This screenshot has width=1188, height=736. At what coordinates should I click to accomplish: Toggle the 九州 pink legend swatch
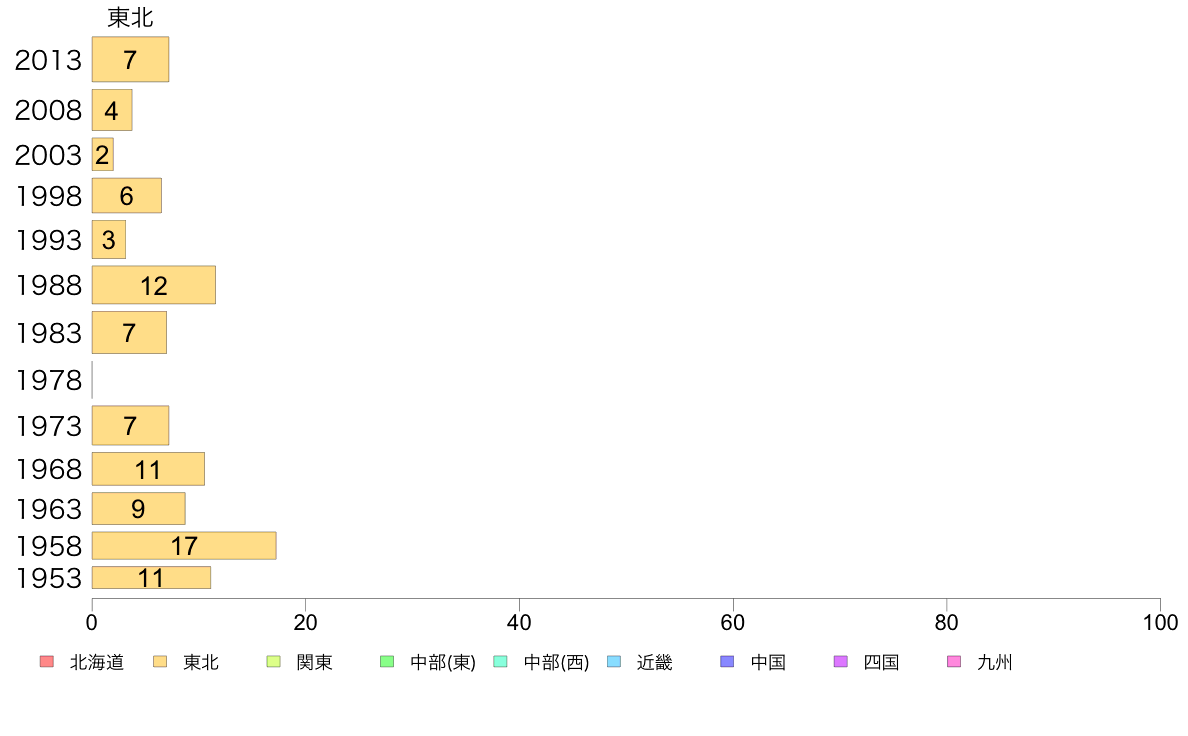(954, 662)
